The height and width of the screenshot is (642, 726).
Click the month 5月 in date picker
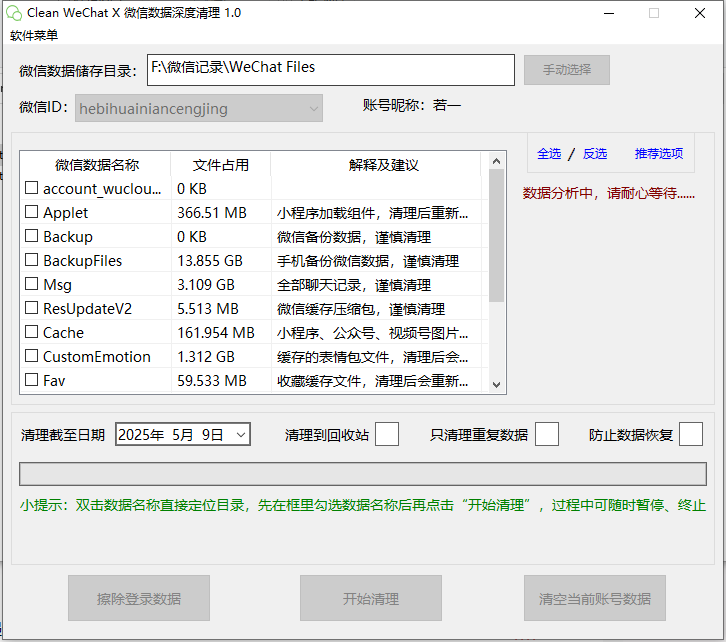point(182,435)
